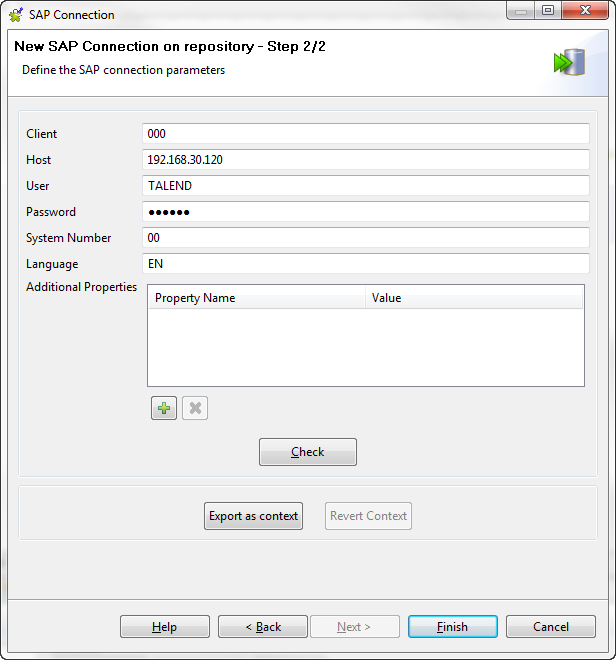Click the Password field
This screenshot has height=660, width=616.
[365, 212]
